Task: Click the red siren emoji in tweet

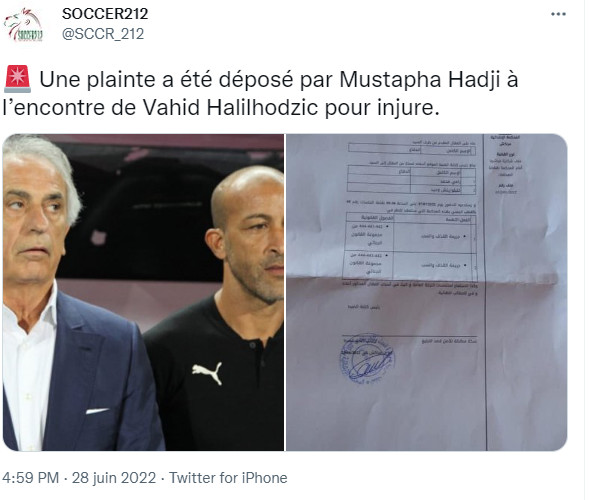Action: coord(17,79)
